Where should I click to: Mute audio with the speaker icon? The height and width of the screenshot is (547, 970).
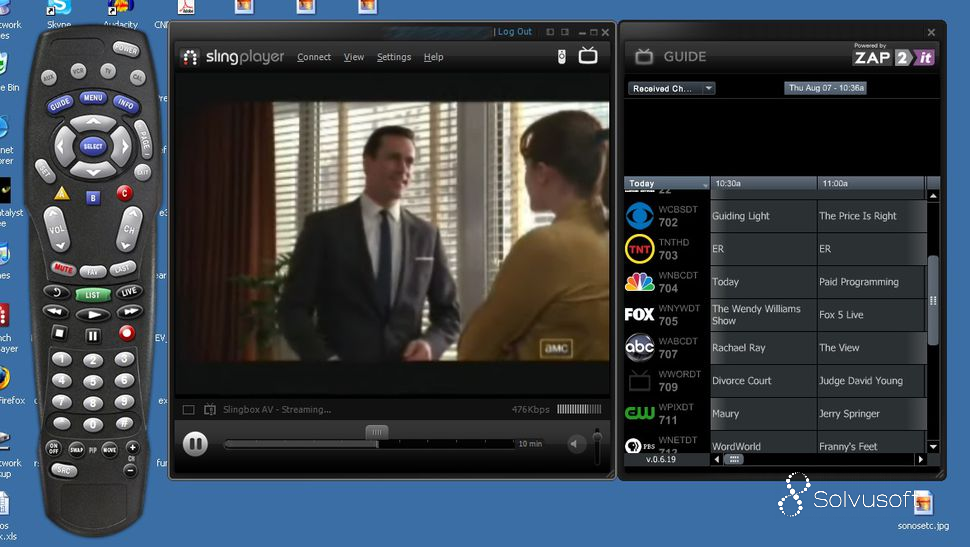point(575,444)
